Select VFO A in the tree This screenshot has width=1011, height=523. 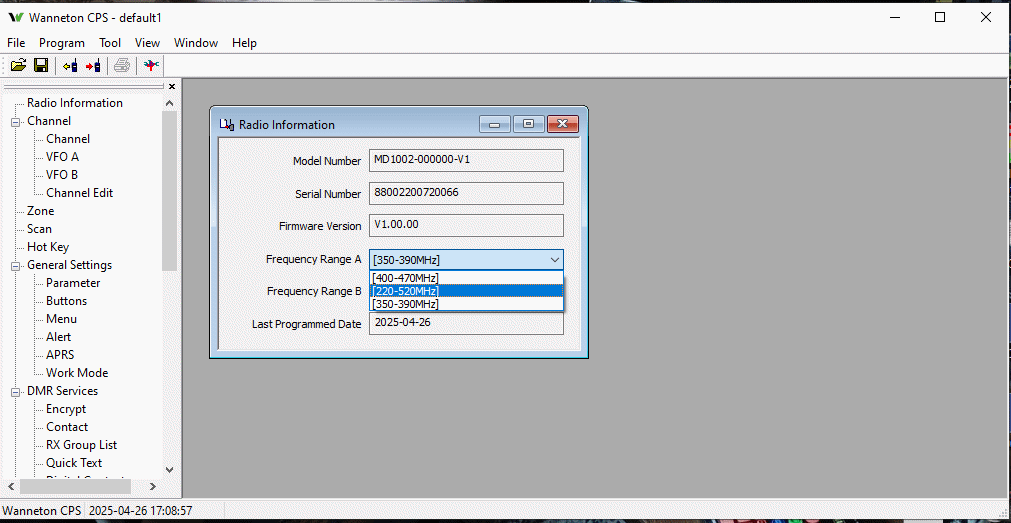click(63, 157)
